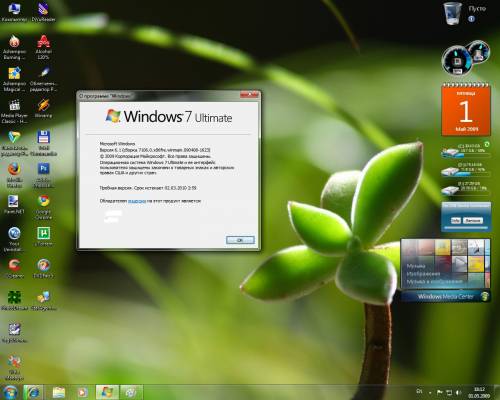Click the right button in blue gadget

[473, 221]
